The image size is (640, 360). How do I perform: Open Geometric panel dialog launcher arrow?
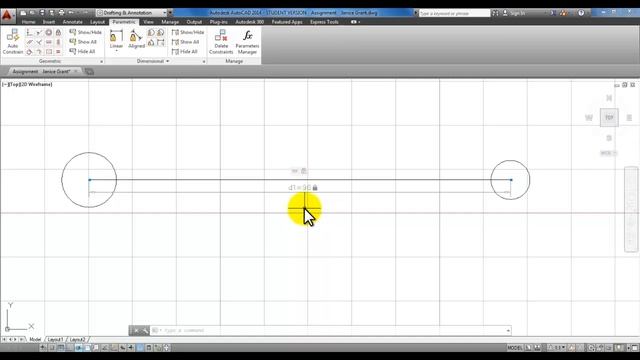[x=101, y=62]
